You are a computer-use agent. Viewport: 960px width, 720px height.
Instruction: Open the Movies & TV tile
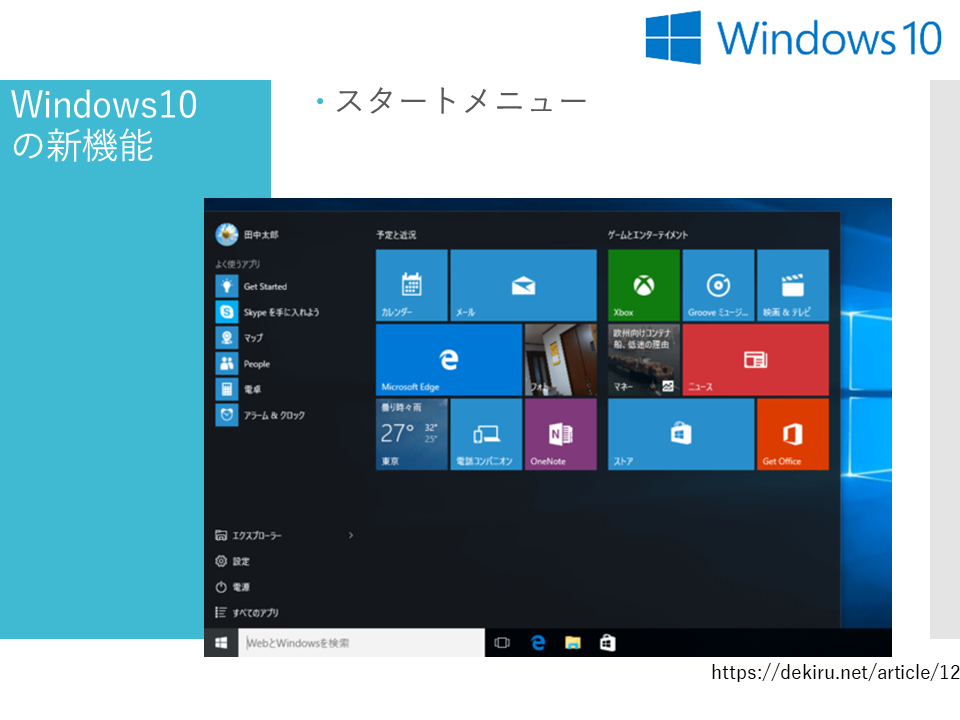[x=793, y=285]
